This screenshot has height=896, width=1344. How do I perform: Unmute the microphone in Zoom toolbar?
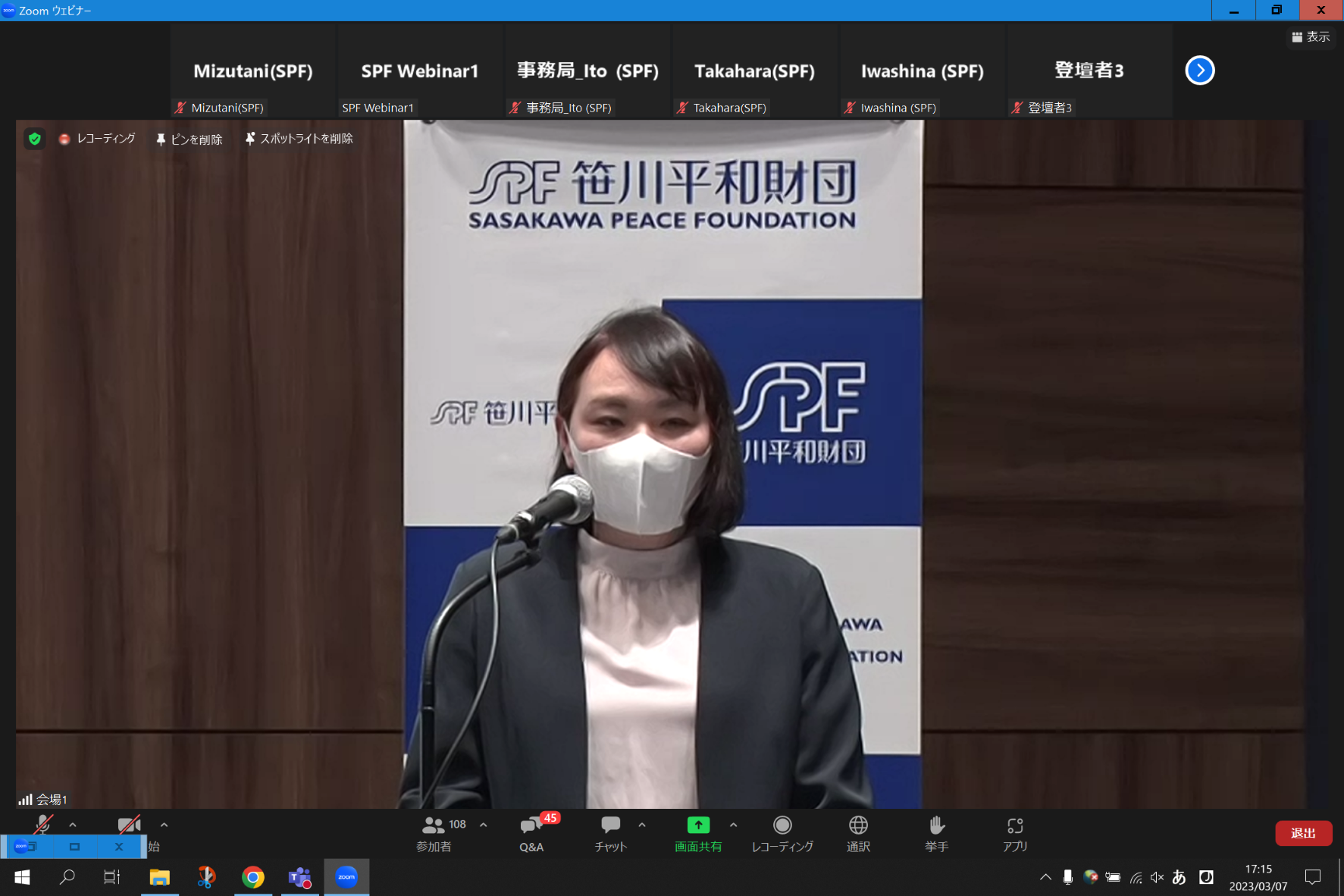pos(43,825)
